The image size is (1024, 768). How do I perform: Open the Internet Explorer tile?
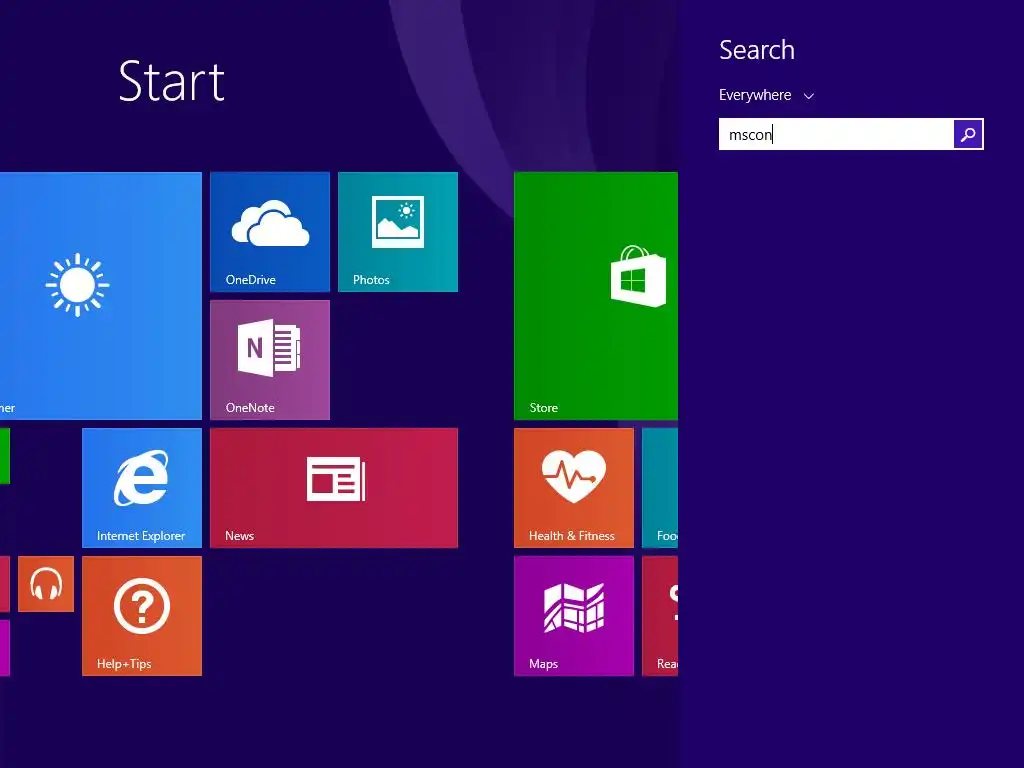click(x=142, y=488)
